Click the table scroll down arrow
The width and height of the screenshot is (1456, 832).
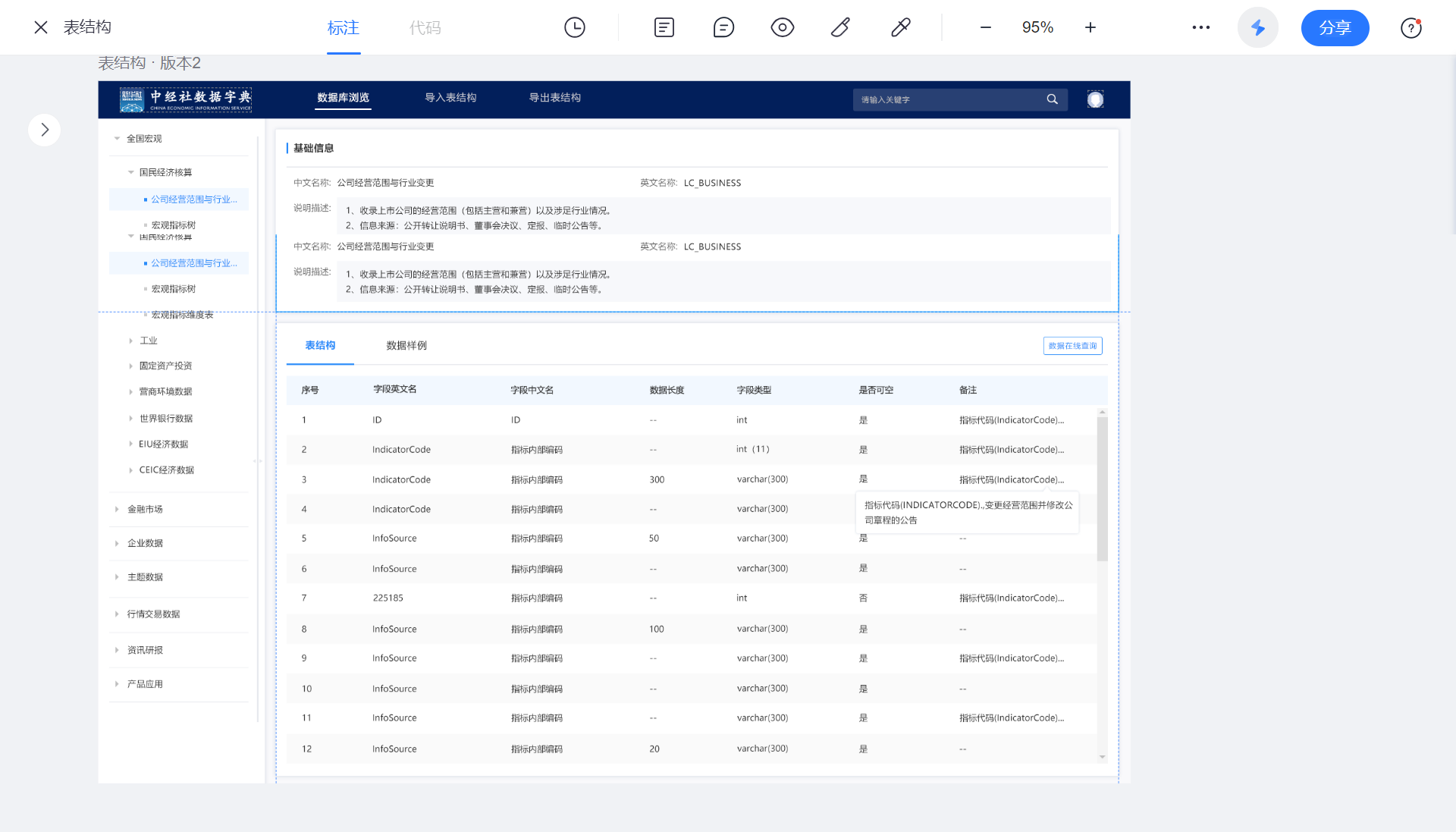pos(1102,757)
